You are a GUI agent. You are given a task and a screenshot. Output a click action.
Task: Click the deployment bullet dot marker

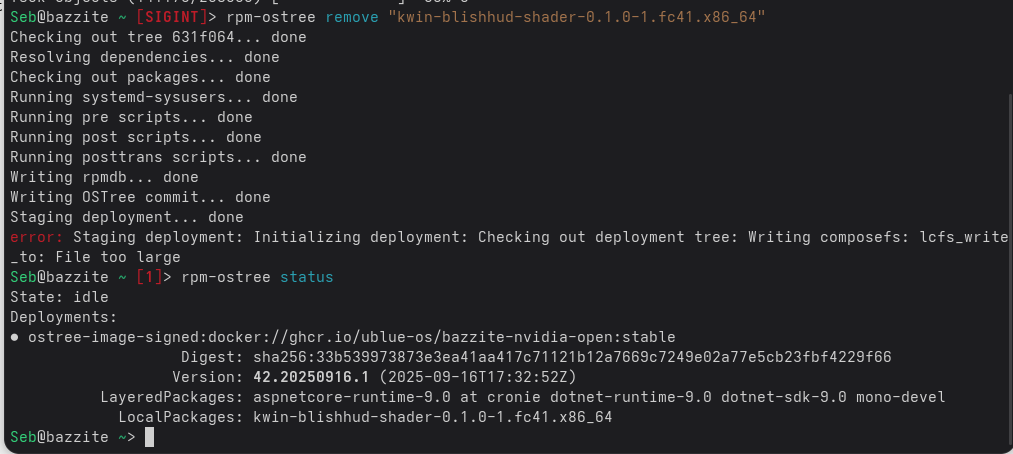coord(14,337)
